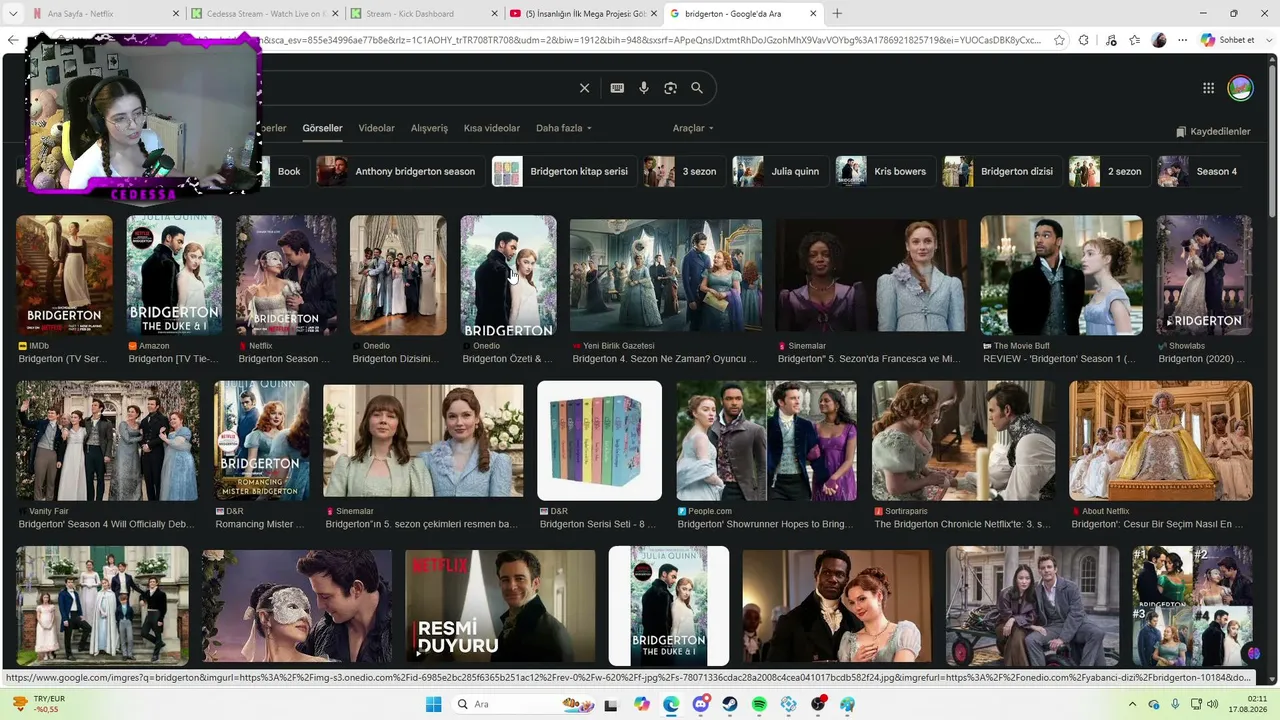Image resolution: width=1280 pixels, height=720 pixels.
Task: Go back with the browser back arrow
Action: (13, 40)
